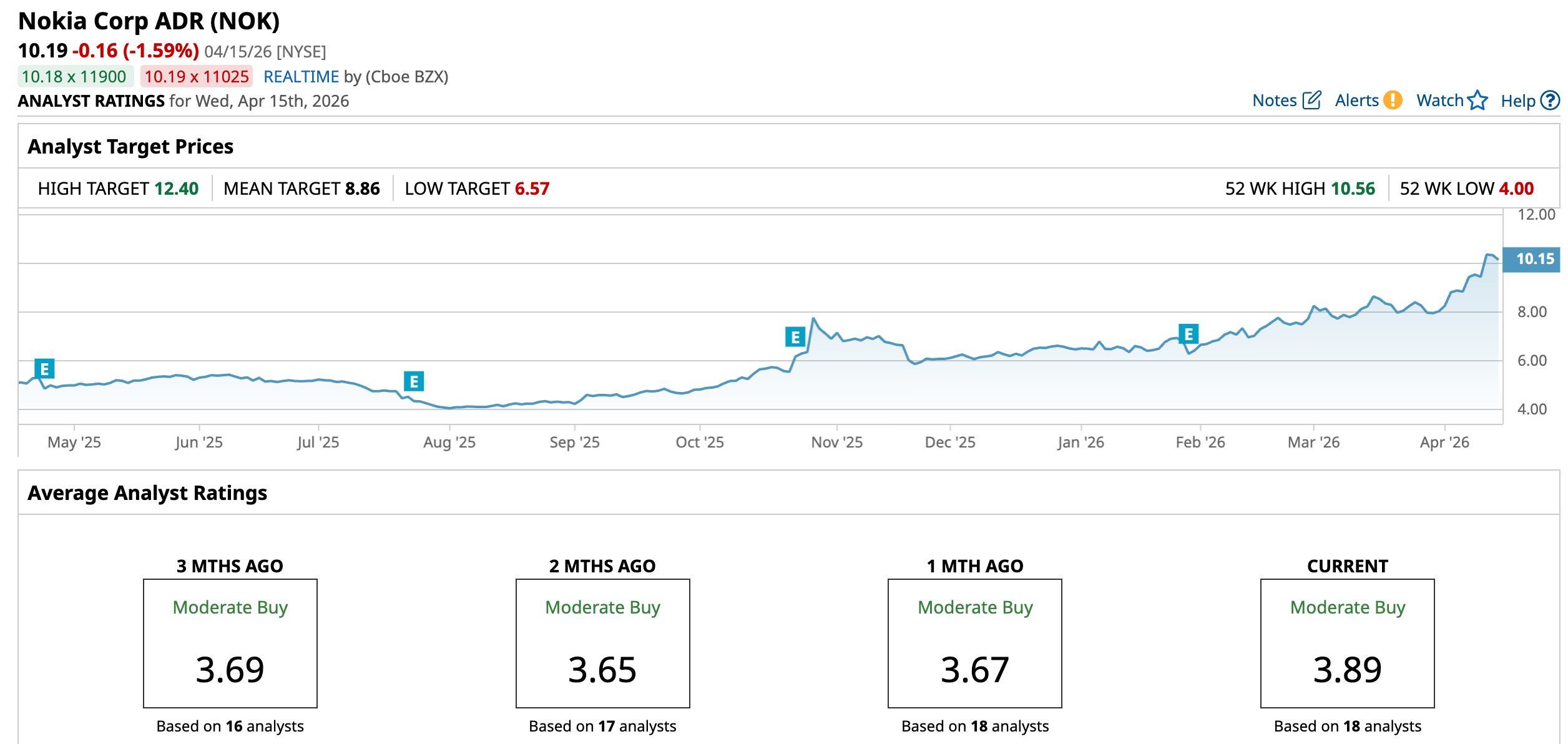Select the 2 Mths Ago 3.65 rating box
Image resolution: width=1568 pixels, height=744 pixels.
(602, 643)
